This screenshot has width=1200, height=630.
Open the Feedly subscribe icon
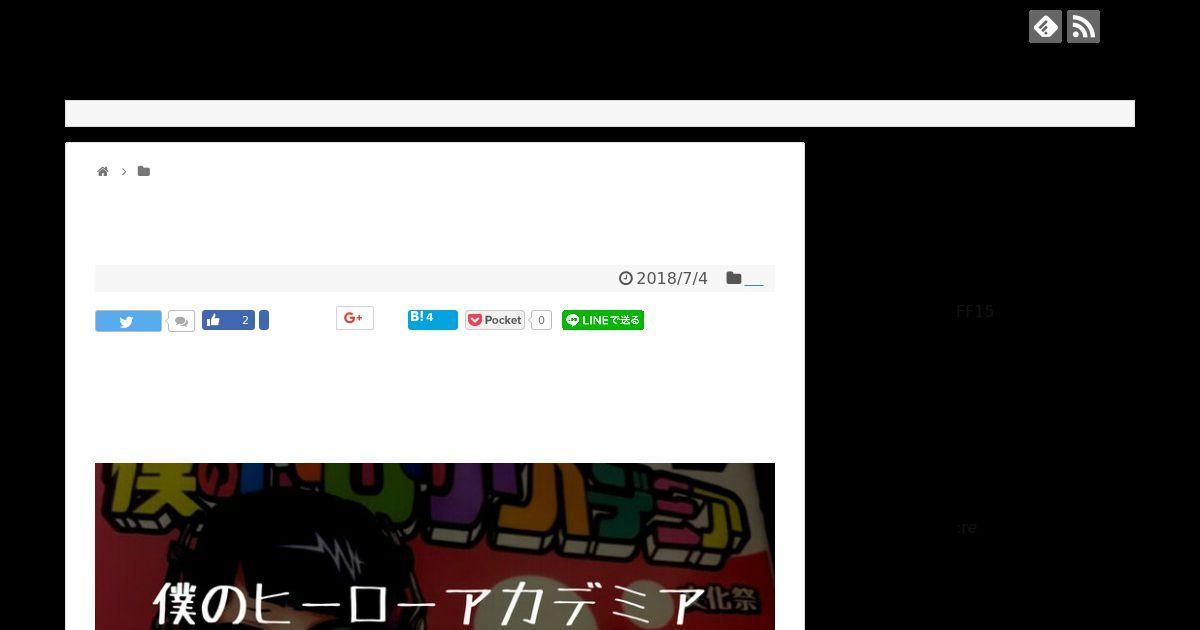coord(1045,26)
